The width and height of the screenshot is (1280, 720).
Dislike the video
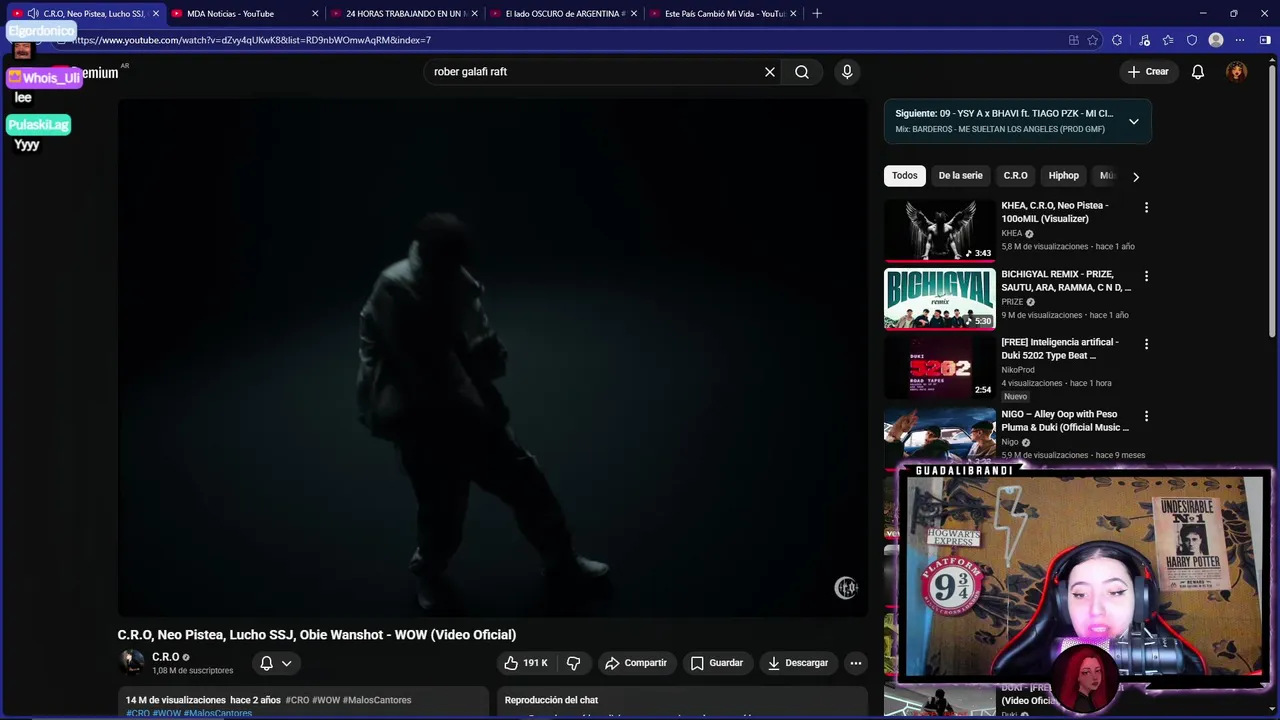[574, 663]
